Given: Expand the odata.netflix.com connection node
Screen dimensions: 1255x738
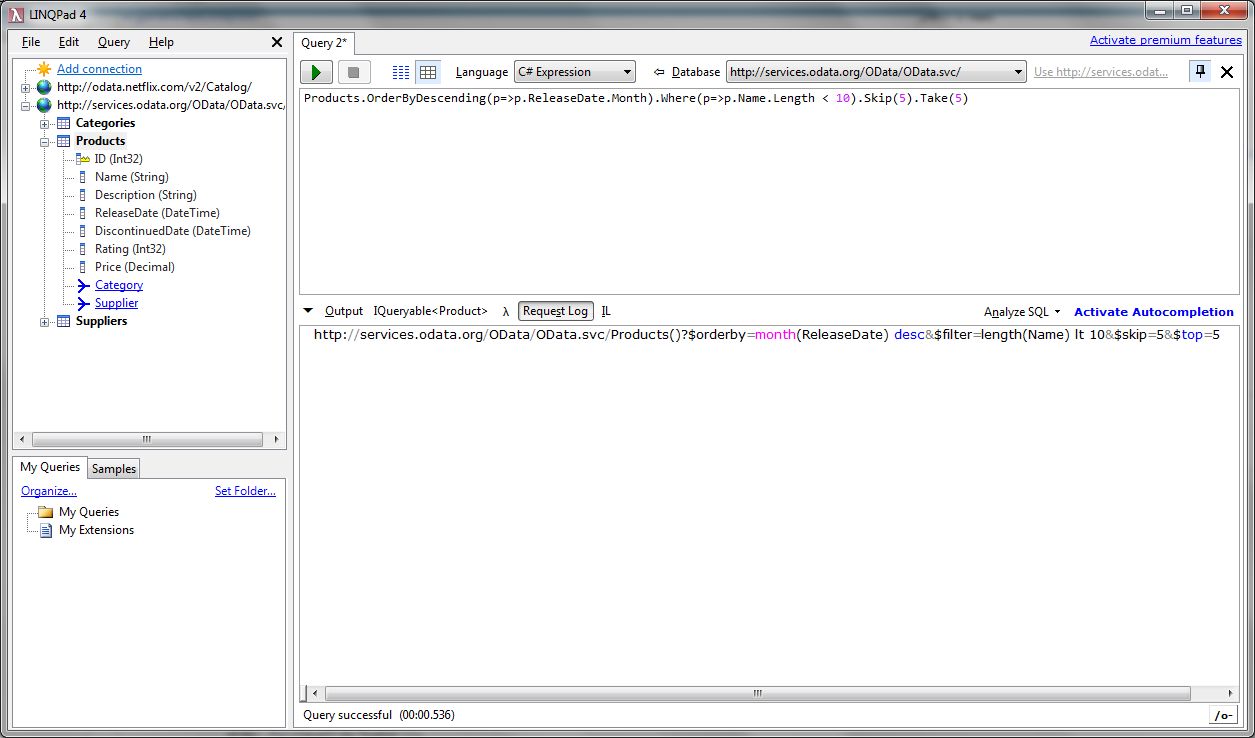Looking at the screenshot, I should pyautogui.click(x=26, y=88).
